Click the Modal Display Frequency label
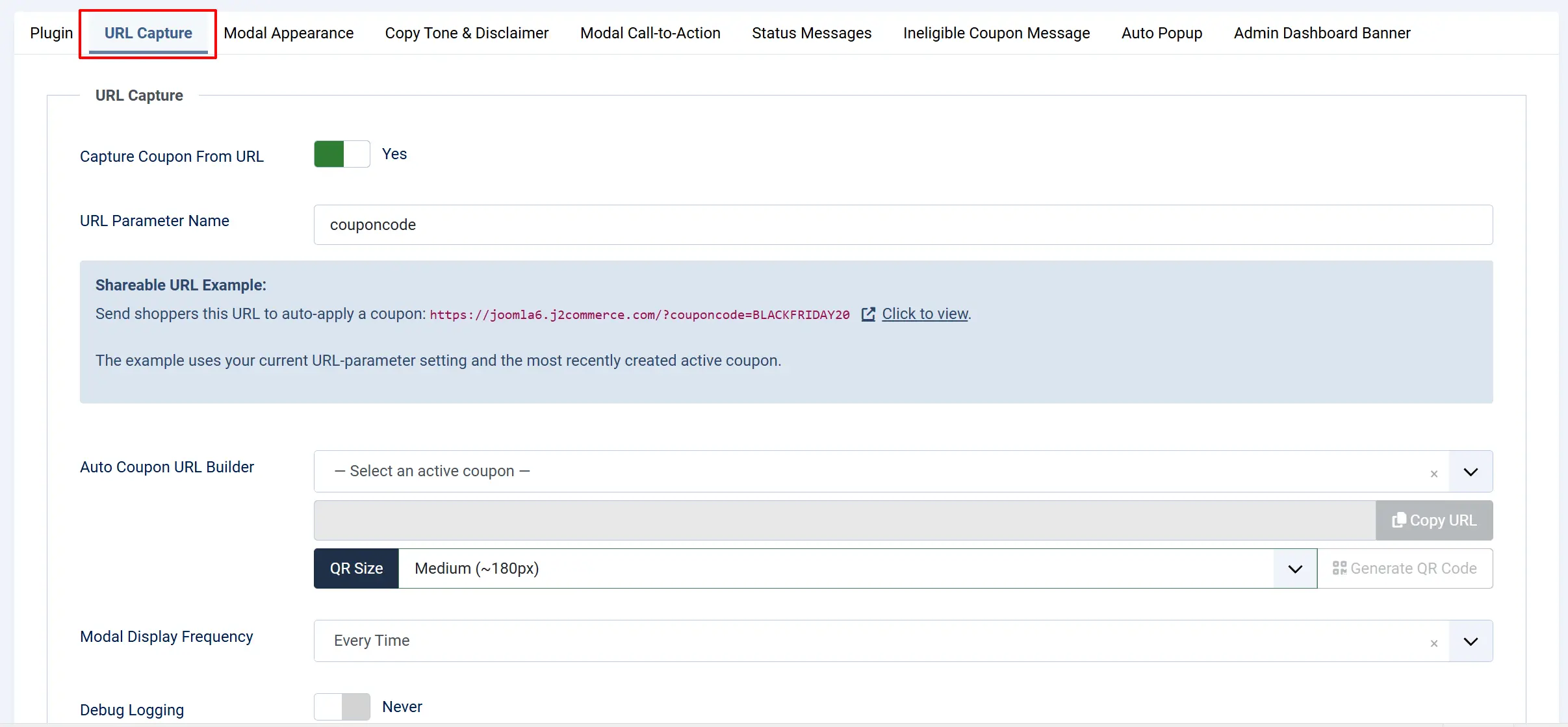This screenshot has width=1568, height=727. point(166,637)
